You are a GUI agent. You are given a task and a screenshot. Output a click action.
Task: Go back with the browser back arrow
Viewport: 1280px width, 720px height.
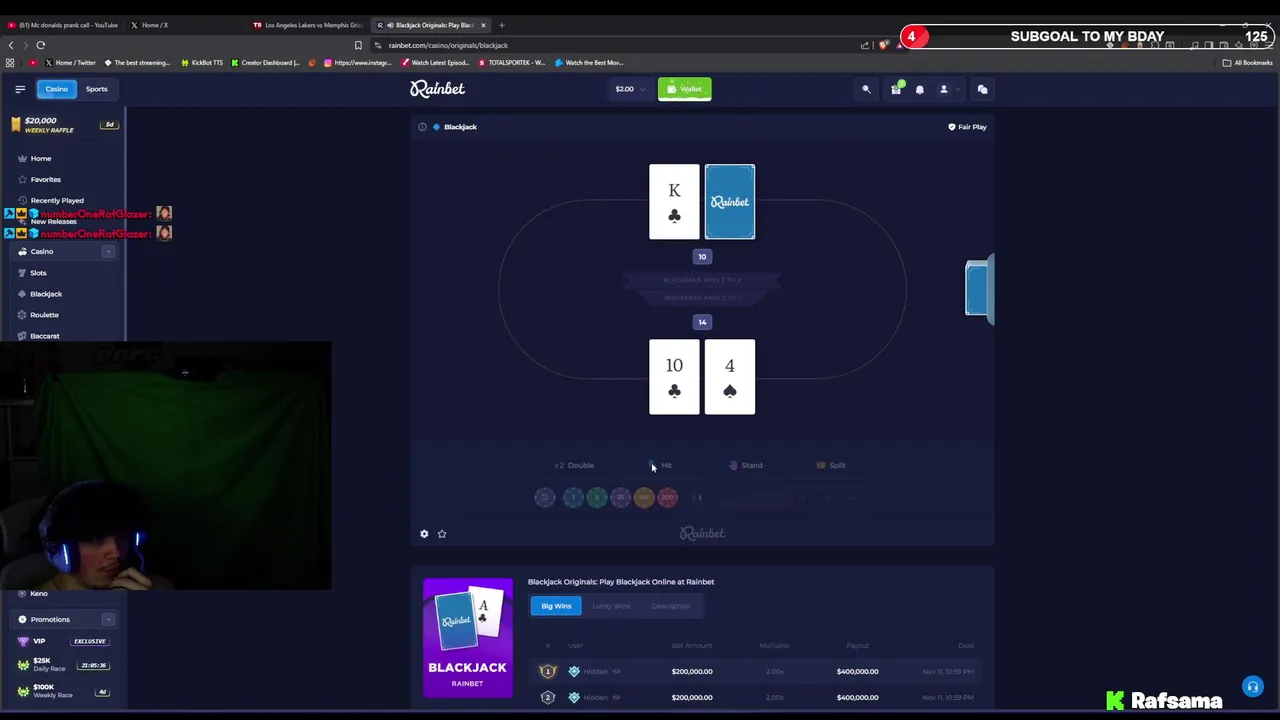coord(11,45)
